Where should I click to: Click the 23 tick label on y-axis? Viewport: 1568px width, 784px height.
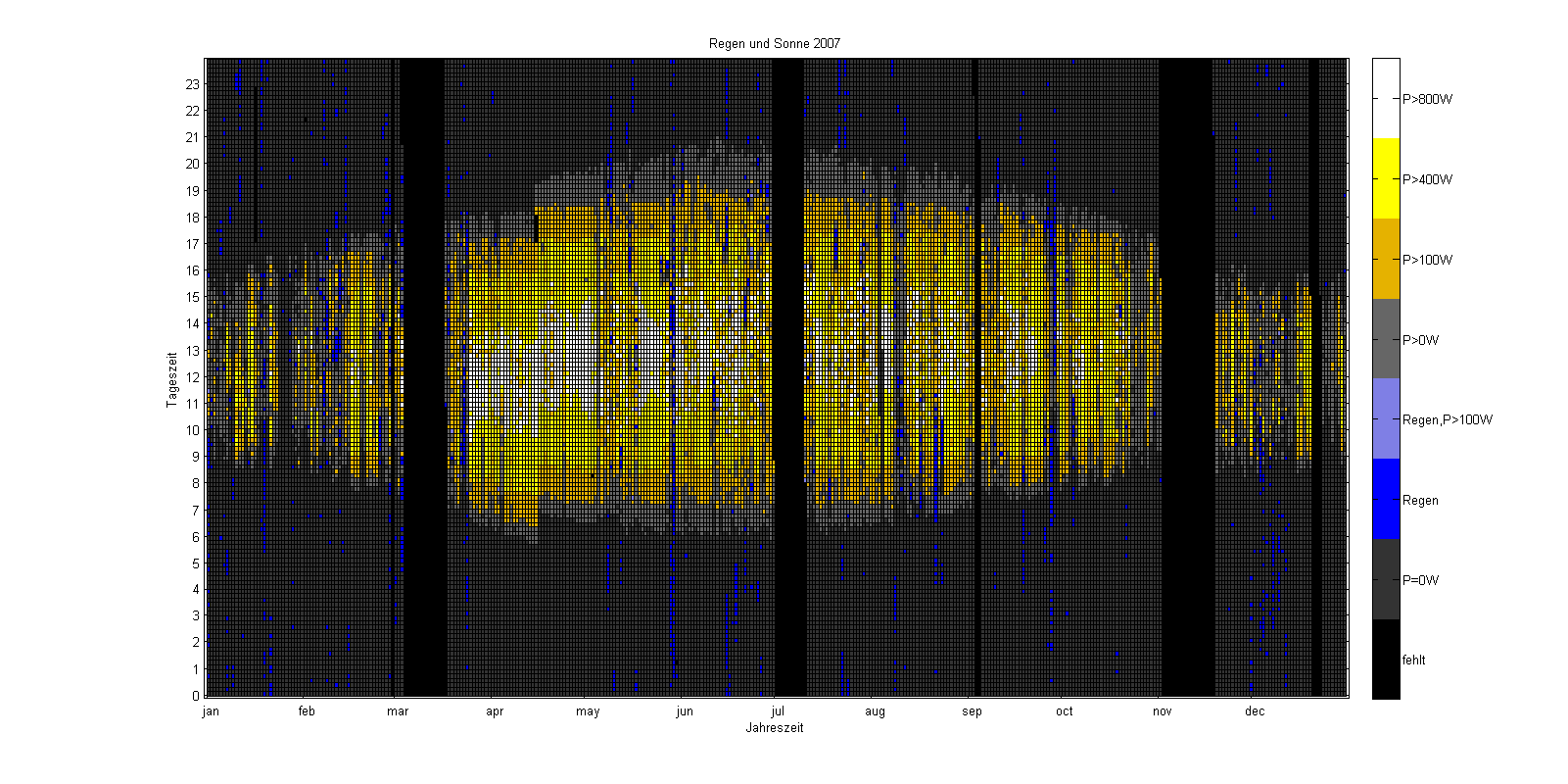click(x=193, y=85)
